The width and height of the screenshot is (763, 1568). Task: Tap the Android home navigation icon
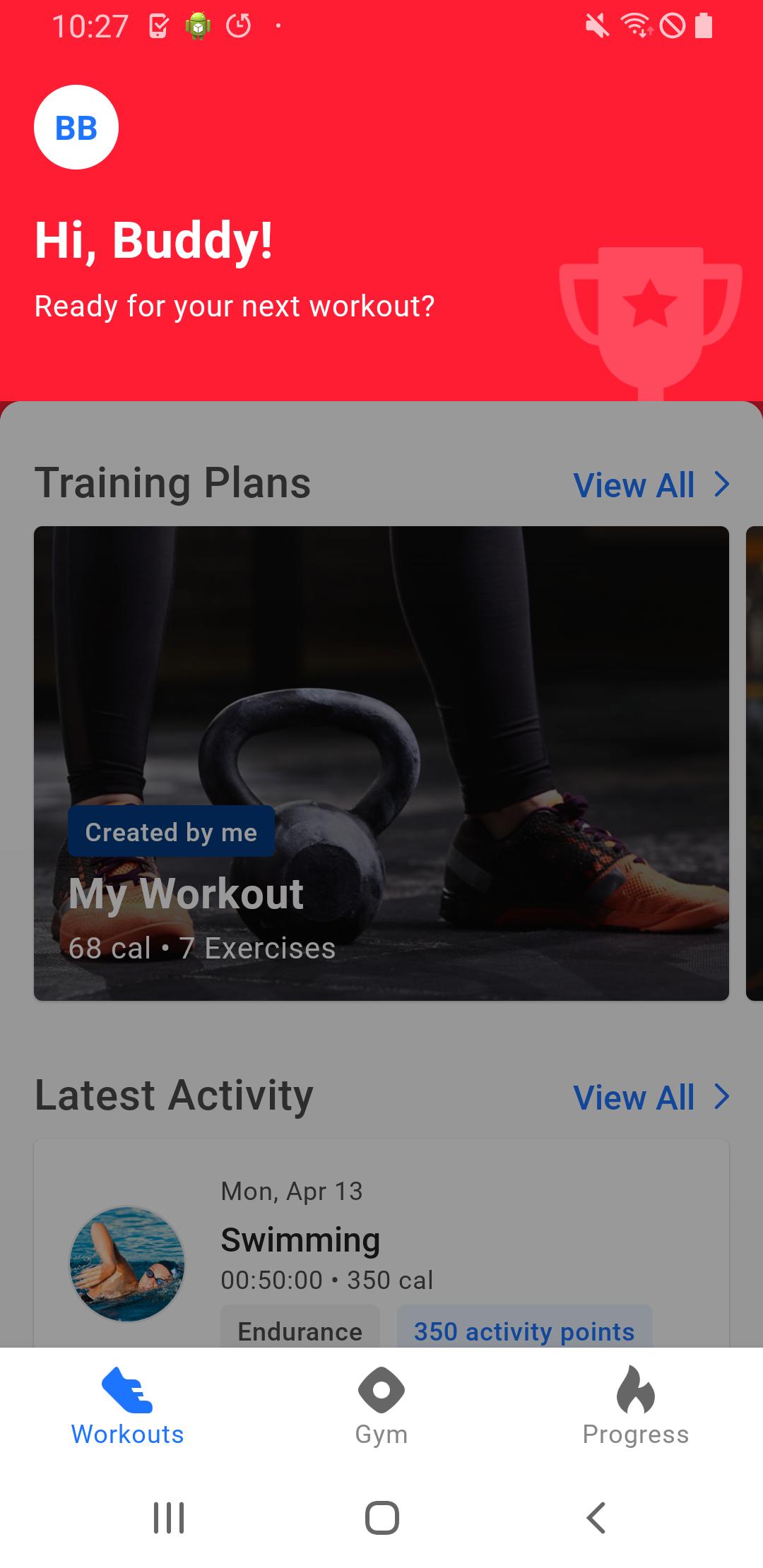pyautogui.click(x=382, y=1517)
